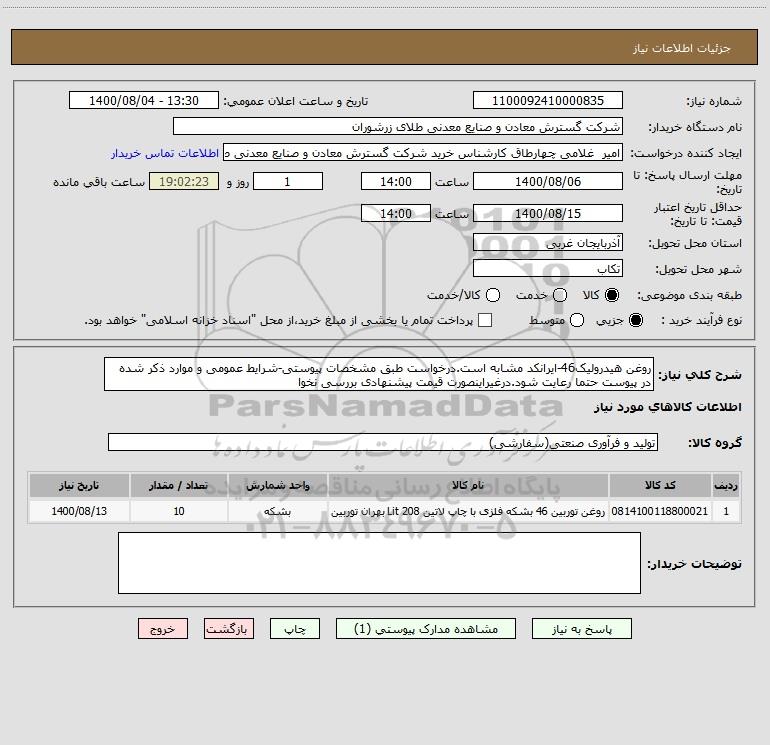Open مشاهده مدارک پیوستی (1) button
This screenshot has height=745, width=770.
coord(426,629)
